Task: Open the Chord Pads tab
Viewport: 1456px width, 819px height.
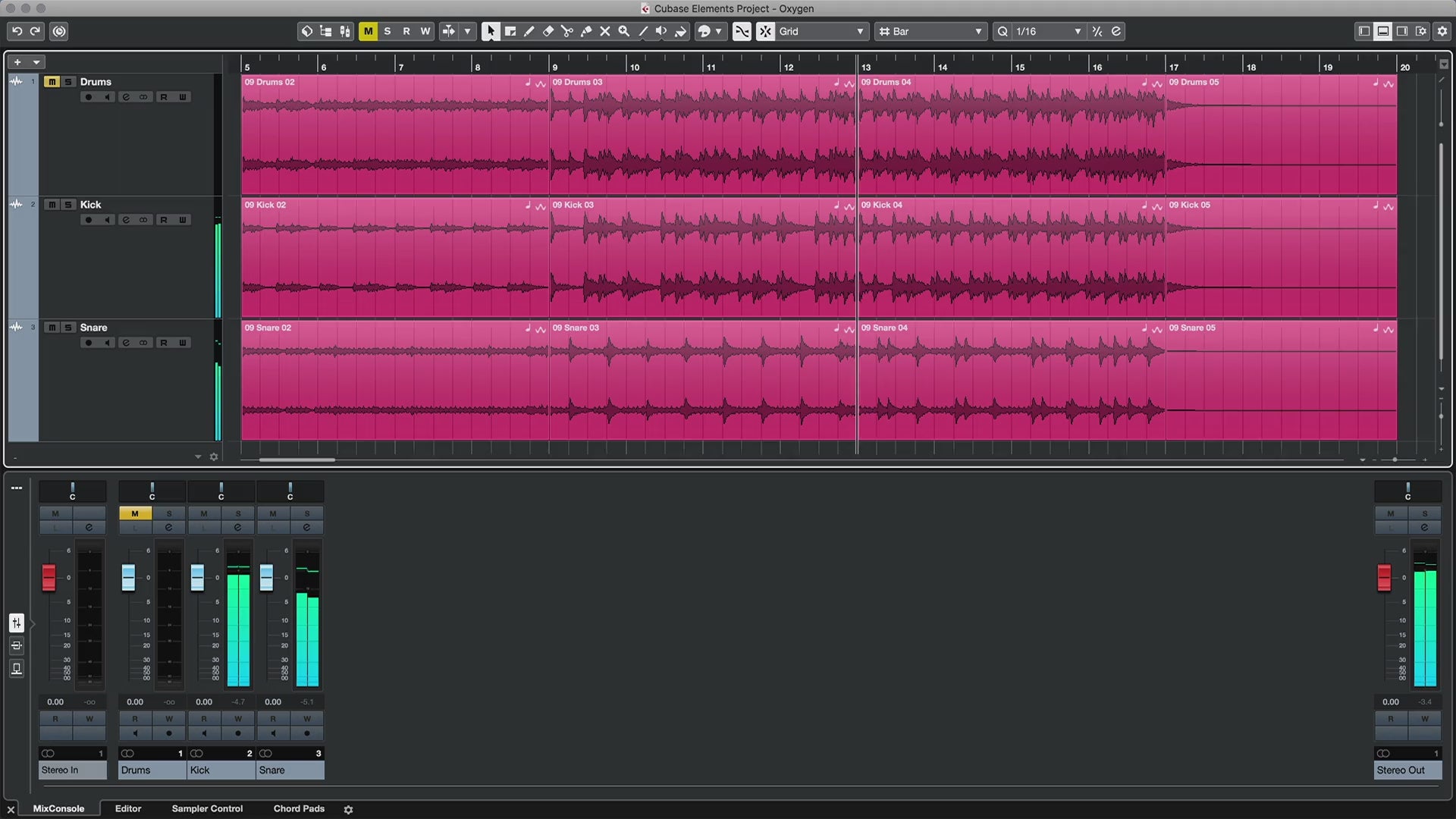Action: (299, 808)
